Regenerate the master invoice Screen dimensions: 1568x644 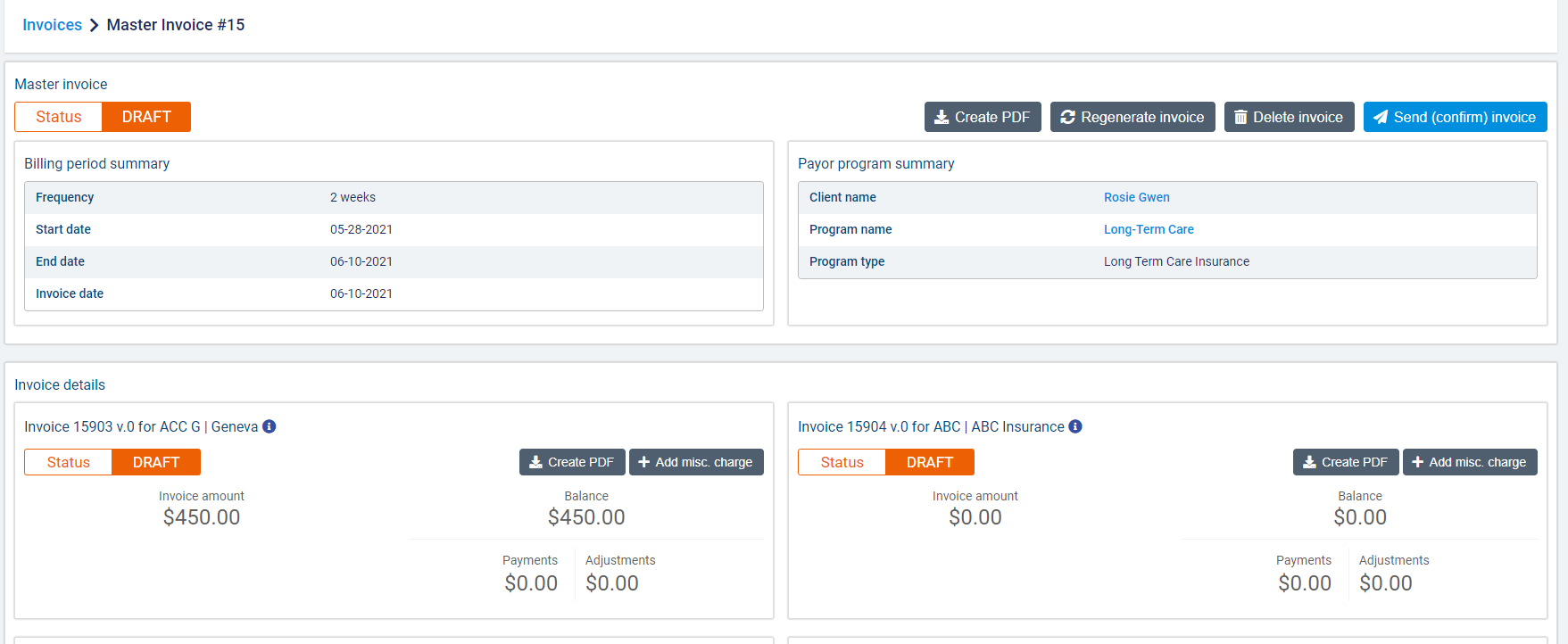1132,117
